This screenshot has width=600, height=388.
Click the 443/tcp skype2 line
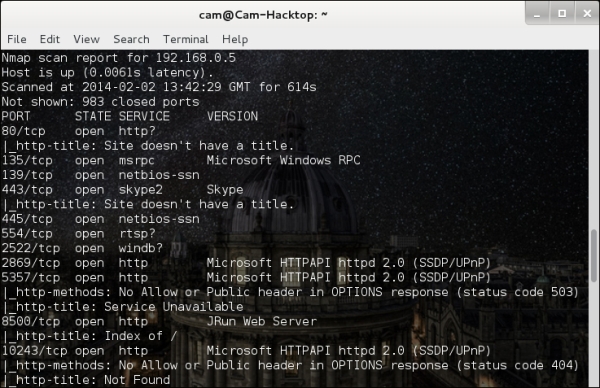[x=122, y=190]
